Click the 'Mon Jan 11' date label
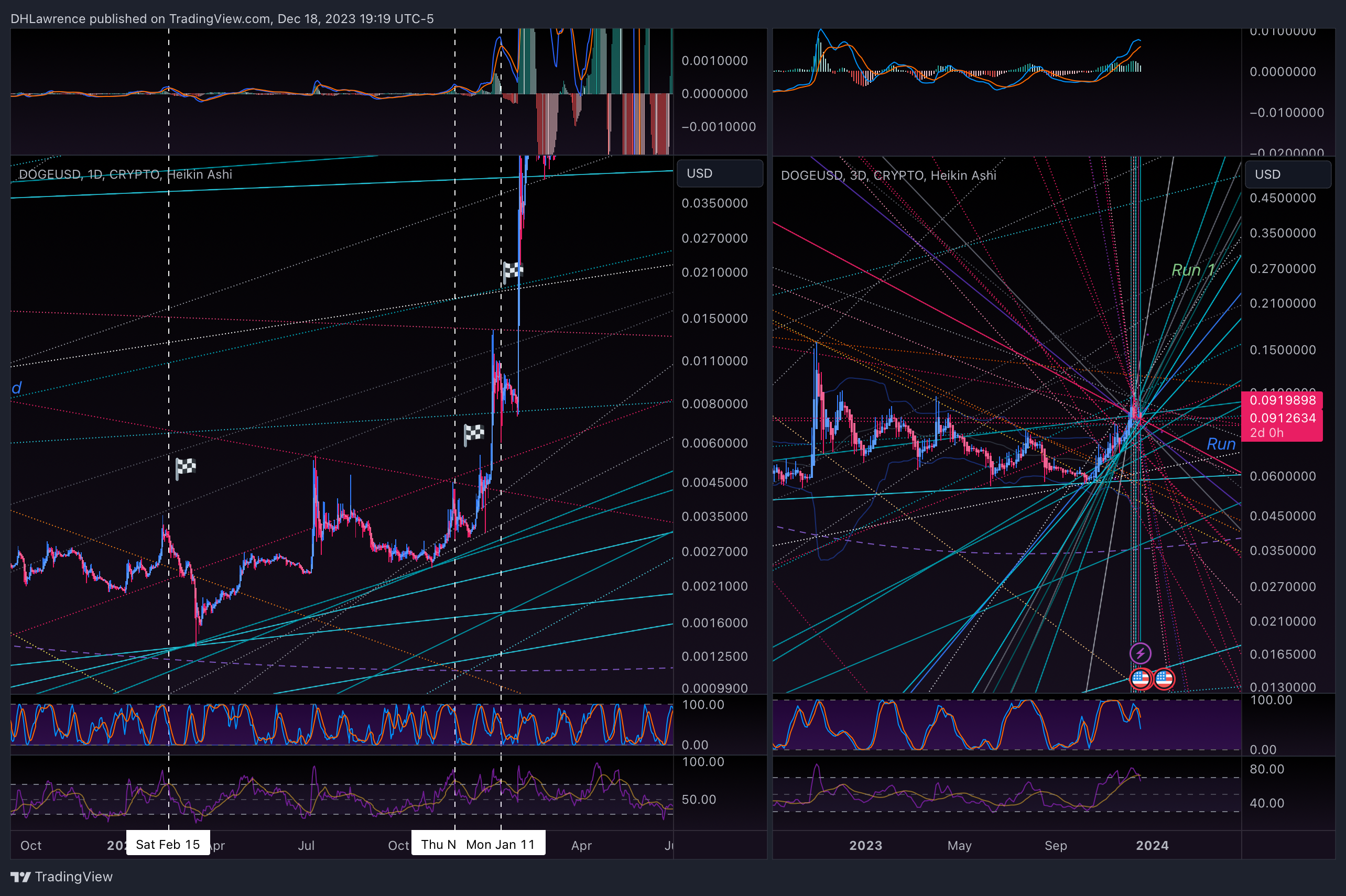The height and width of the screenshot is (896, 1346). (x=500, y=844)
